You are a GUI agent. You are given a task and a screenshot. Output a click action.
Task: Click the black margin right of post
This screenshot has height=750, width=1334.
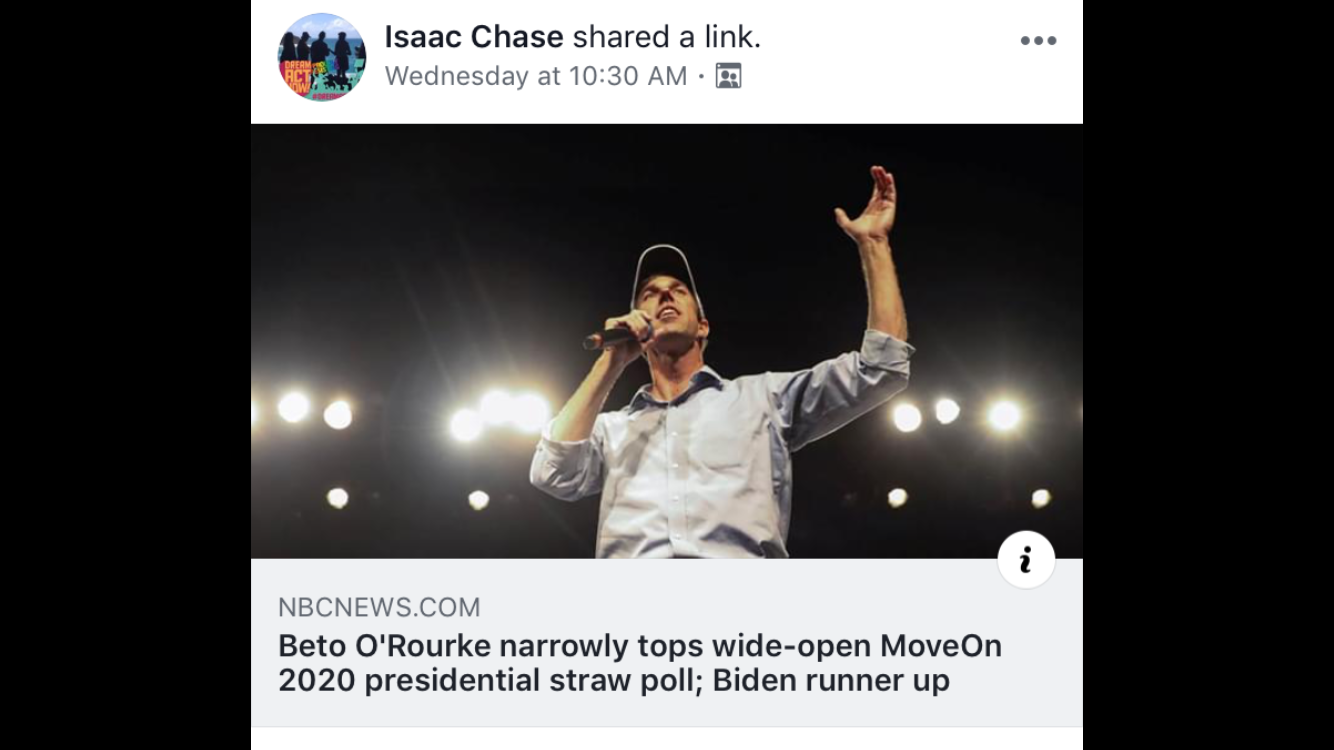1208,375
